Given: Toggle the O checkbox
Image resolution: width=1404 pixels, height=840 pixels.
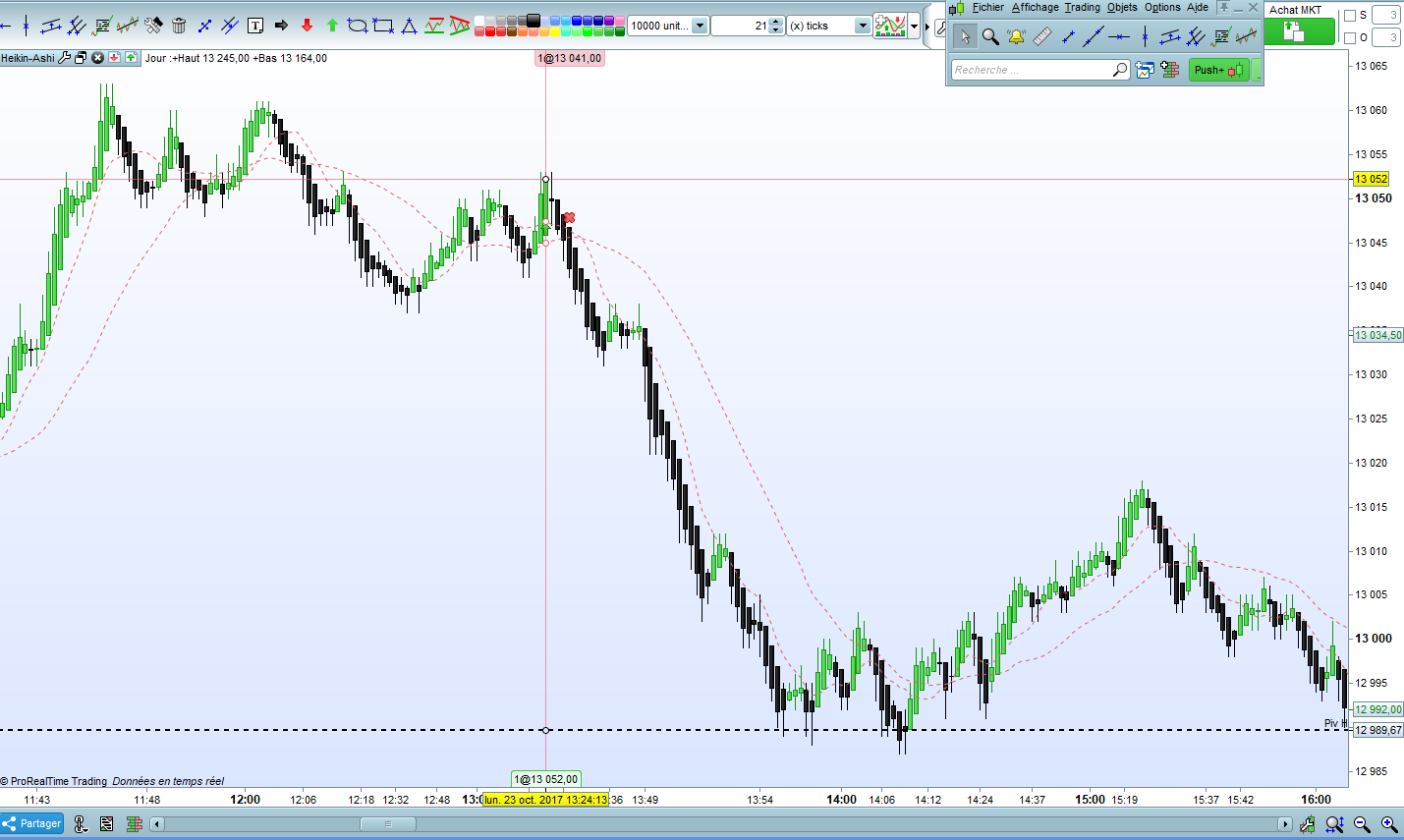Looking at the screenshot, I should (x=1350, y=38).
